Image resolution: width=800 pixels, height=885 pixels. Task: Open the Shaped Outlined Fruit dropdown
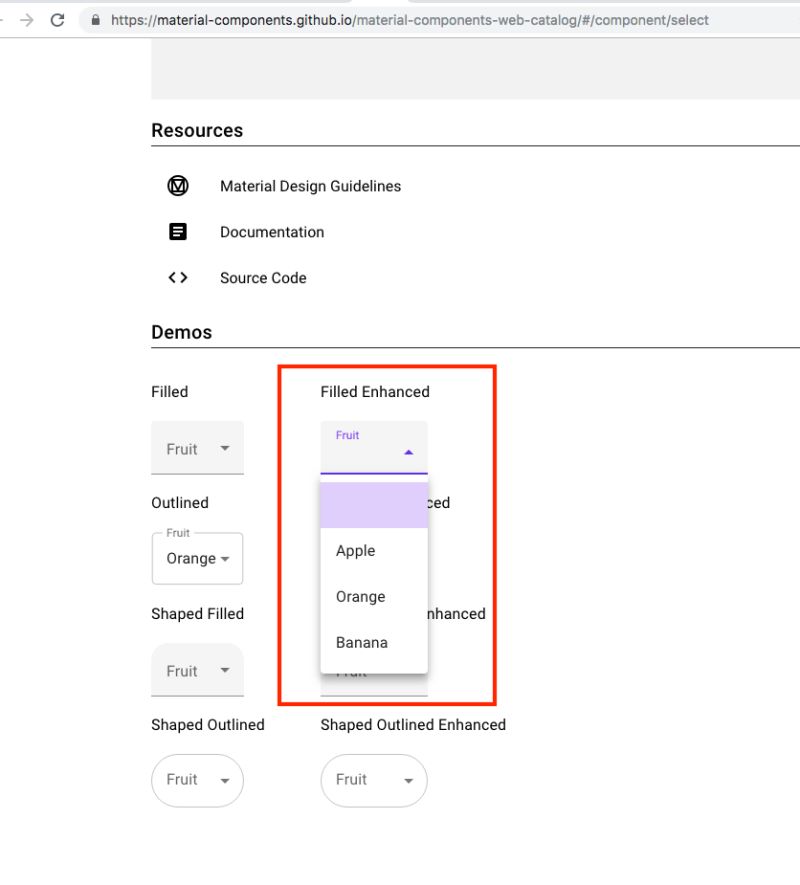[x=197, y=780]
